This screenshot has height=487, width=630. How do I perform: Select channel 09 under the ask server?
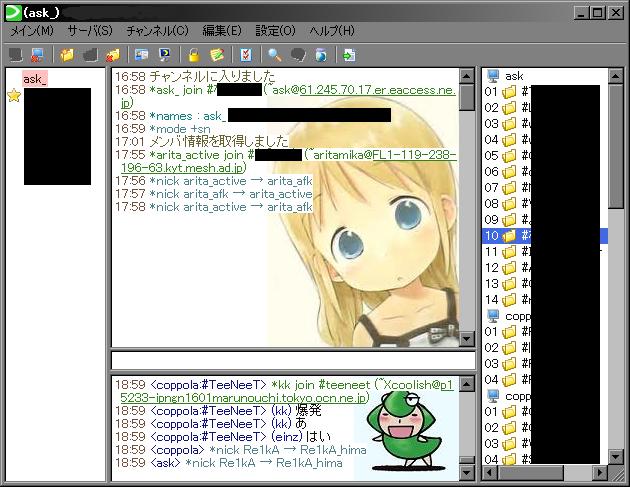(x=544, y=219)
